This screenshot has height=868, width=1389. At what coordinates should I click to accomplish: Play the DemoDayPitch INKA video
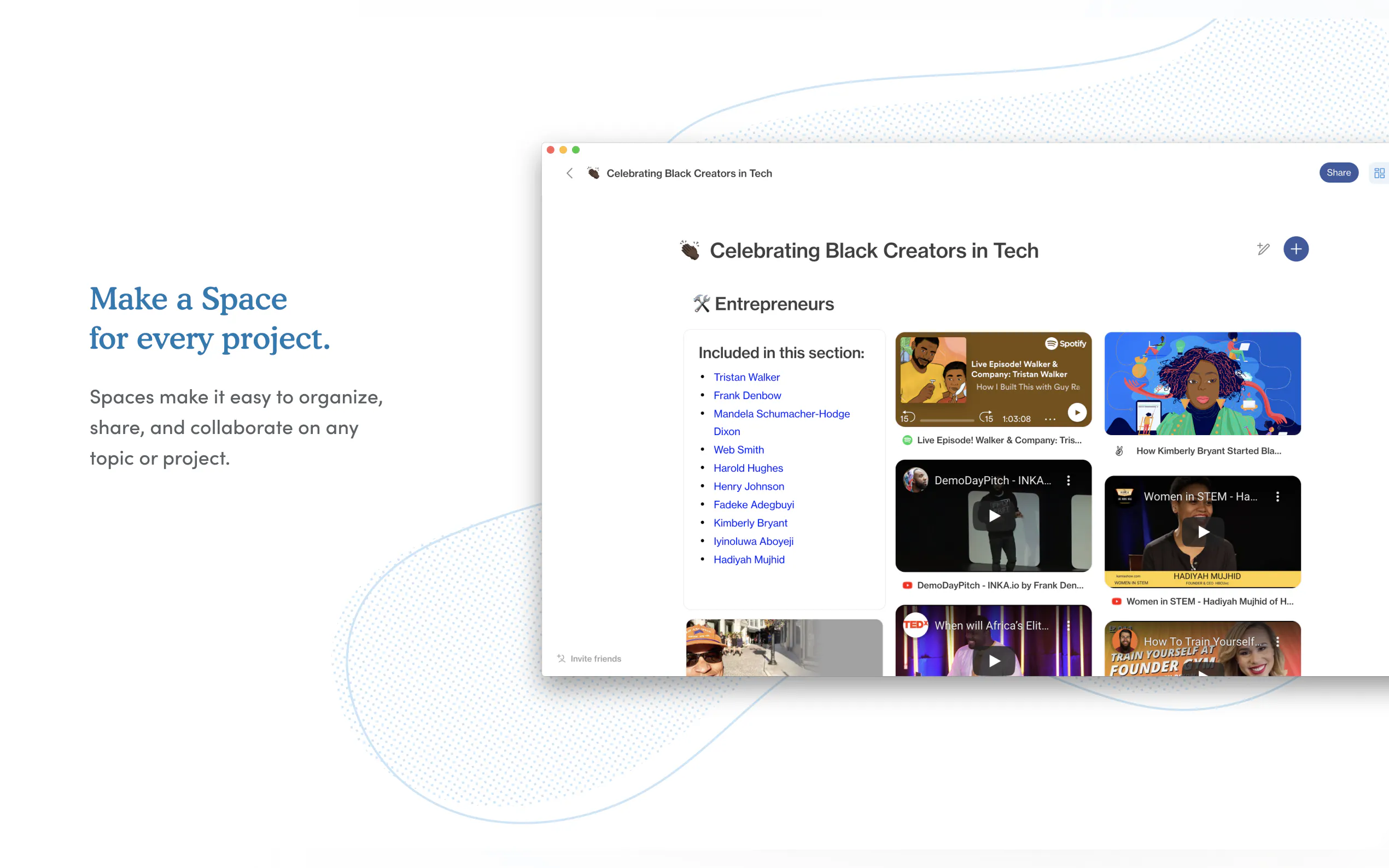coord(994,515)
